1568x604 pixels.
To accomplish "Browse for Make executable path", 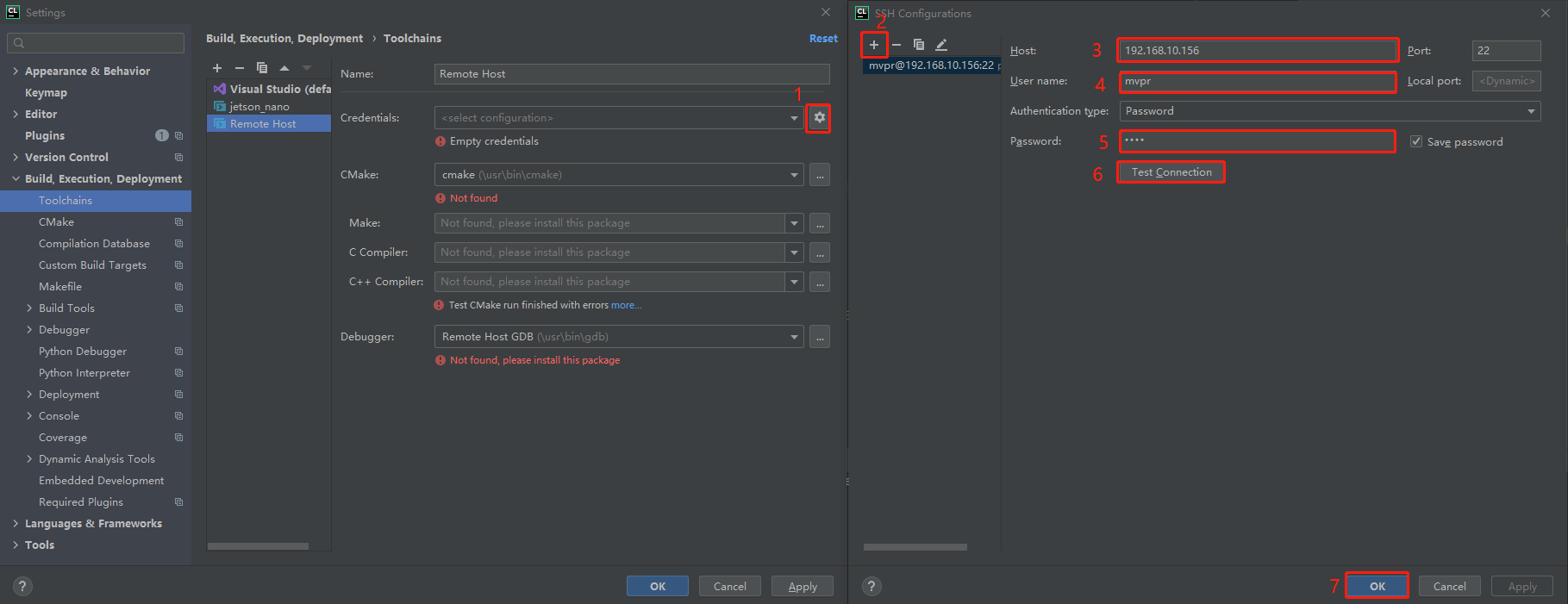I will pyautogui.click(x=820, y=223).
